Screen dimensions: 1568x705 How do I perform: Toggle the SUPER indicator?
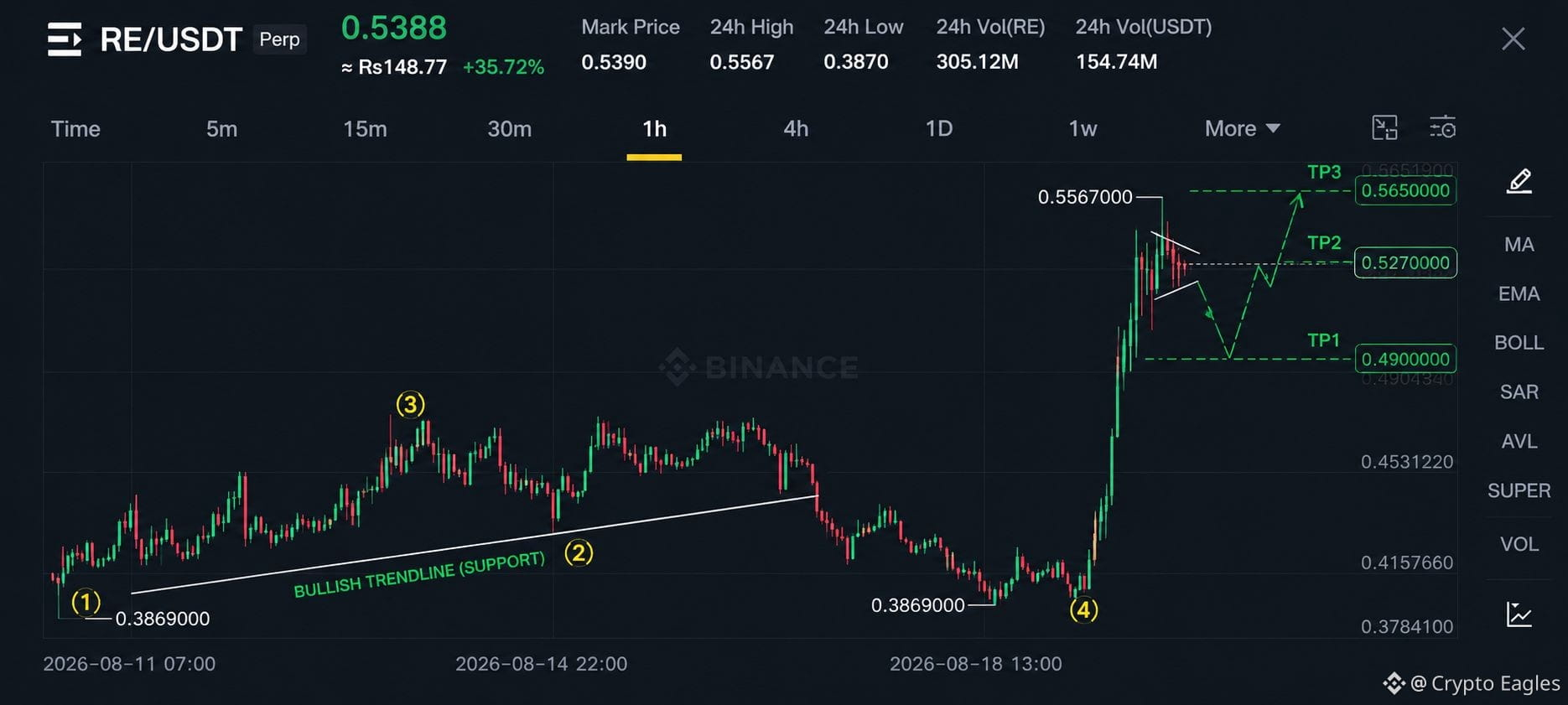tap(1519, 490)
